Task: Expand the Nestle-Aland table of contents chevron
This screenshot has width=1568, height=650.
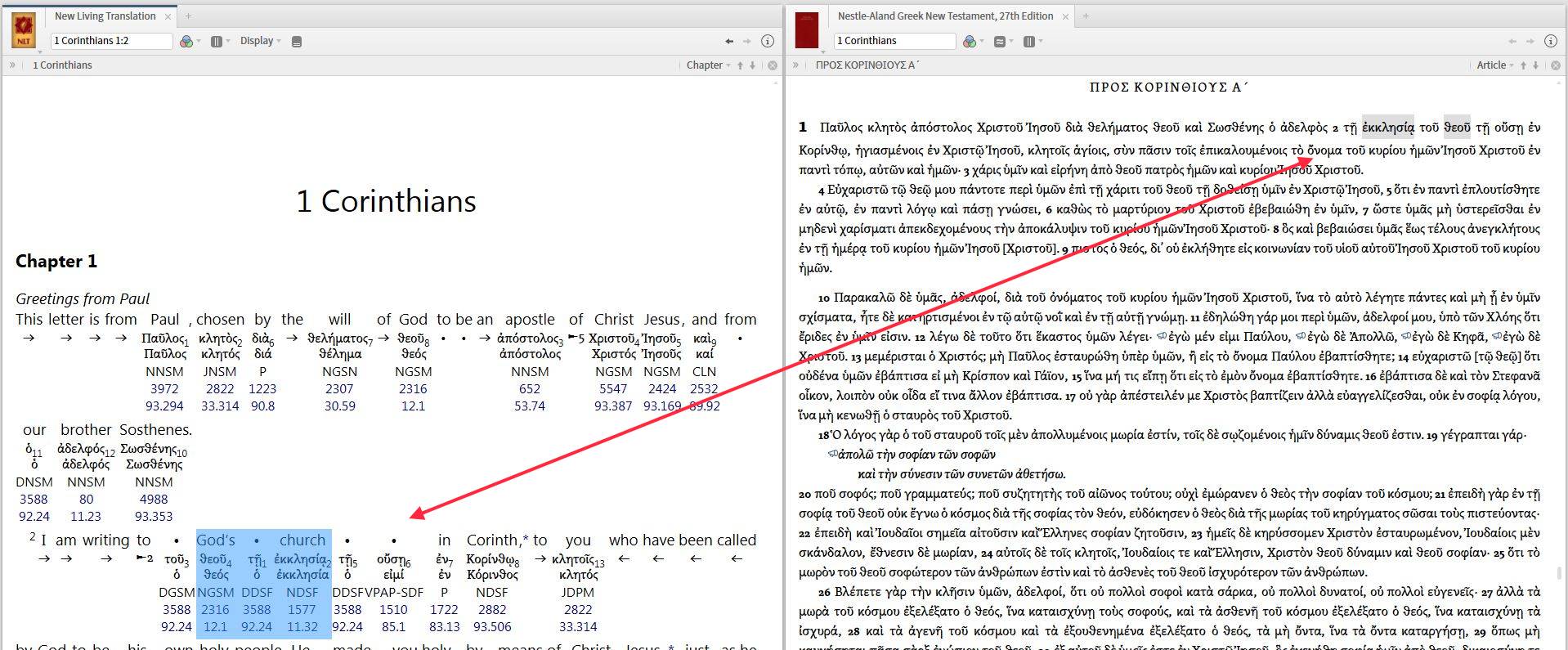Action: (x=795, y=65)
